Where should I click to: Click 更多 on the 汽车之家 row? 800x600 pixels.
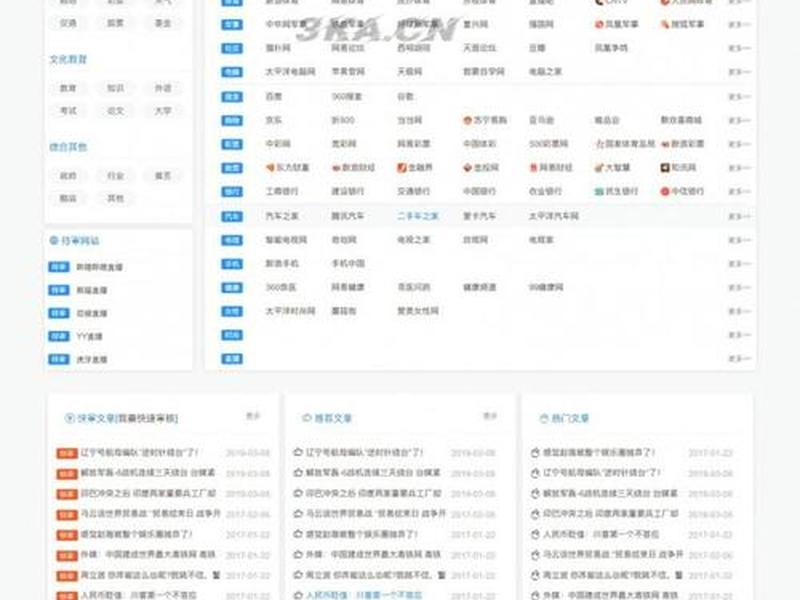[x=739, y=216]
